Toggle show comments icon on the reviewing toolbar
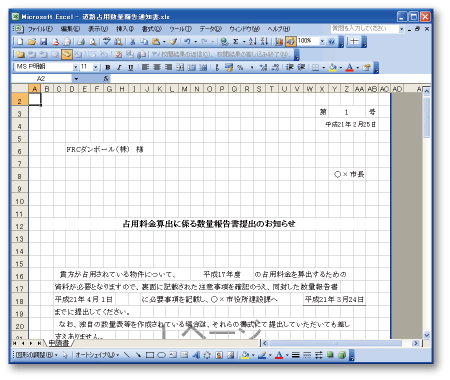 [67, 54]
